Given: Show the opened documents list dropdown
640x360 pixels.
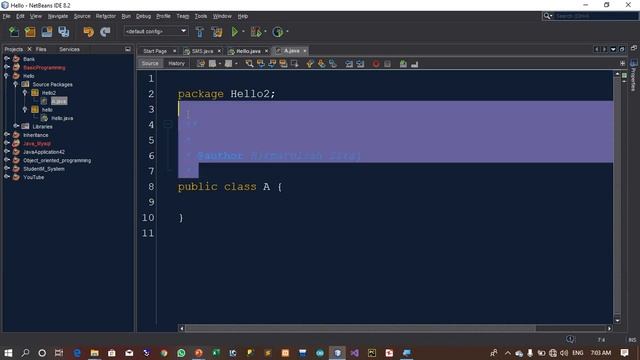Looking at the screenshot, I should 613,49.
